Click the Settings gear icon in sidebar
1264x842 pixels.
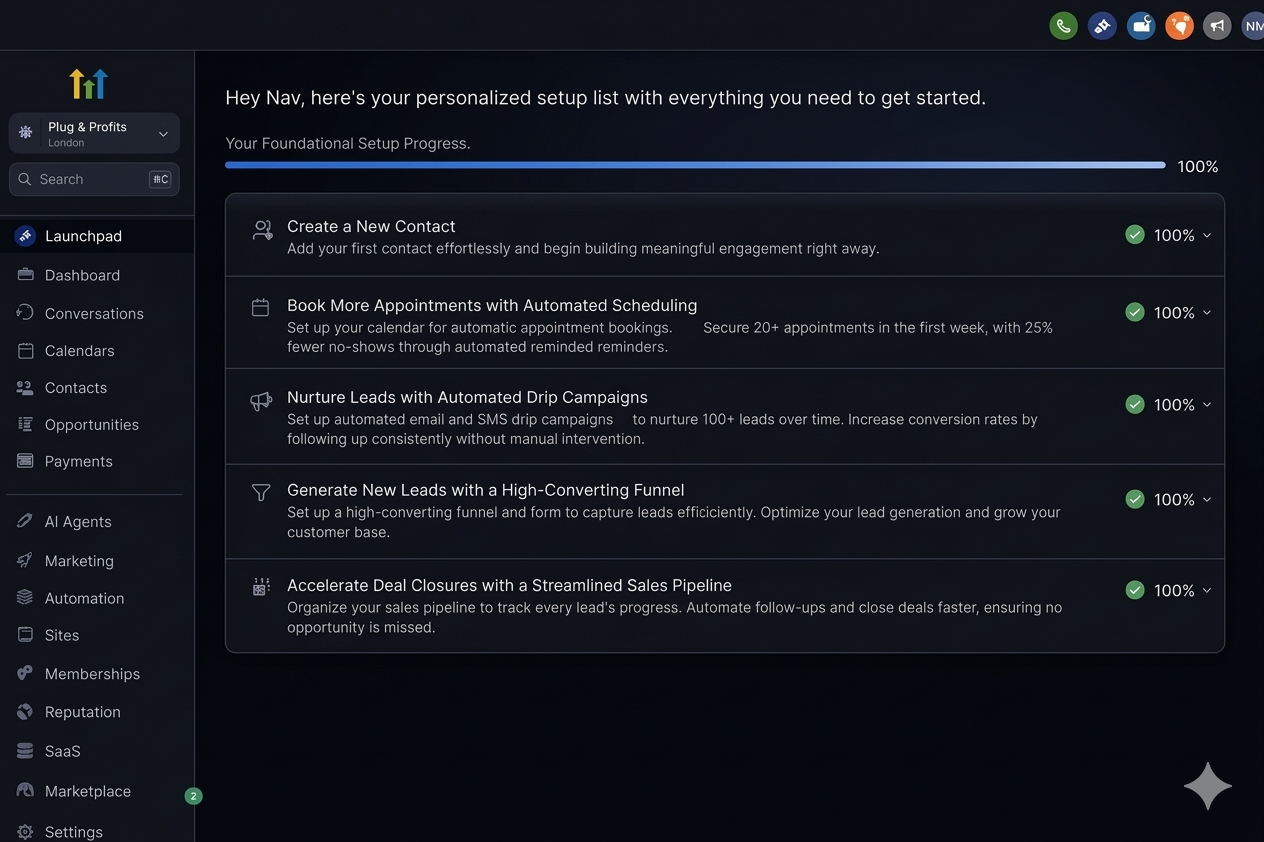click(x=25, y=832)
